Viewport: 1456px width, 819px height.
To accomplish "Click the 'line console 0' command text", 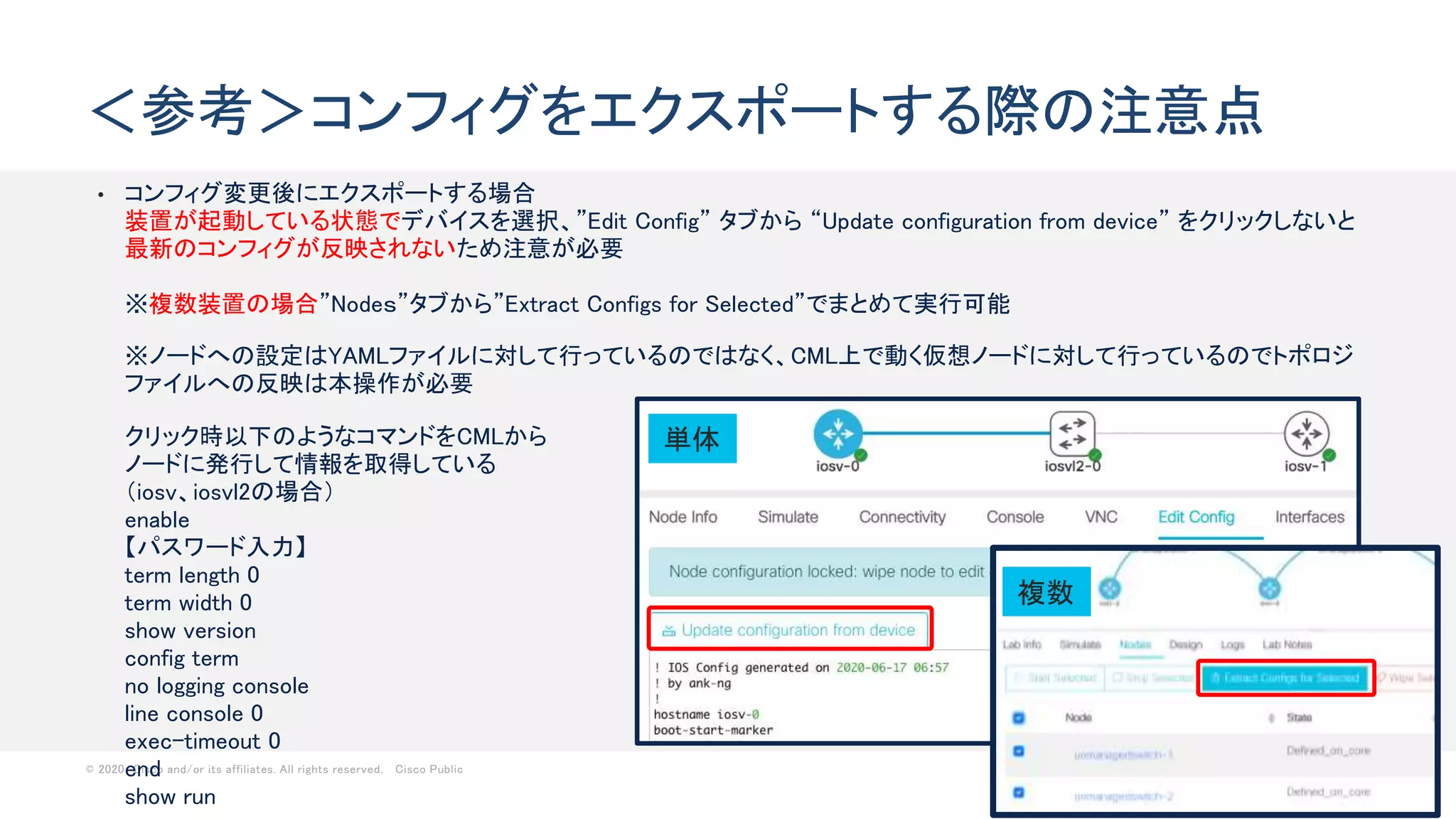I will (x=194, y=713).
